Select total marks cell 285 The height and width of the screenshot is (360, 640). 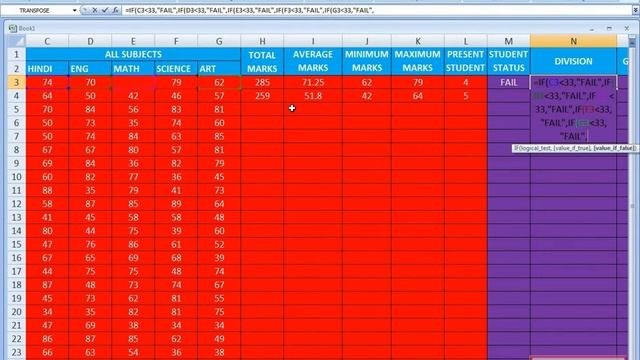tap(262, 82)
